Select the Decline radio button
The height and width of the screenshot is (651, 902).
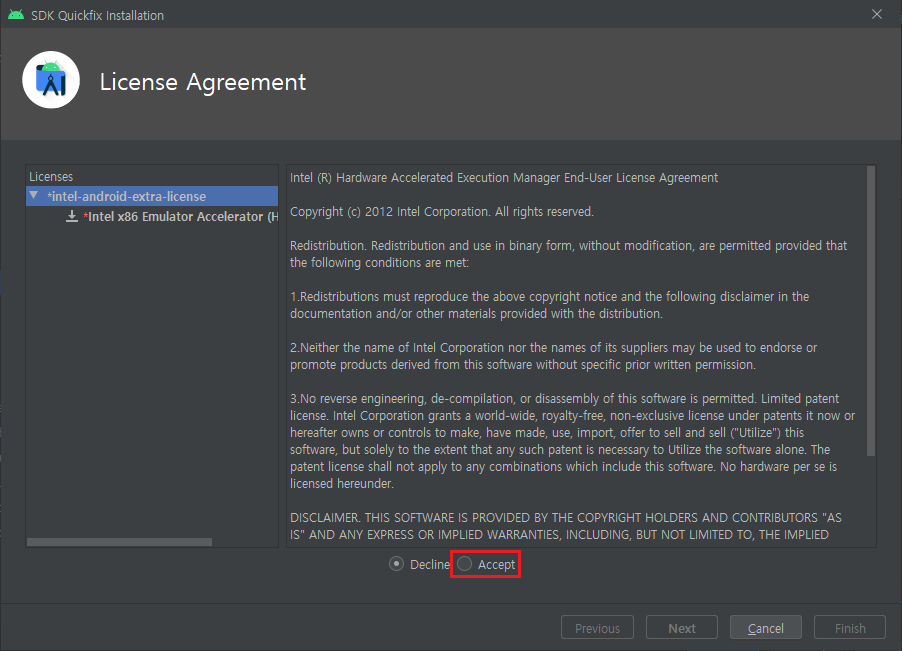point(396,564)
